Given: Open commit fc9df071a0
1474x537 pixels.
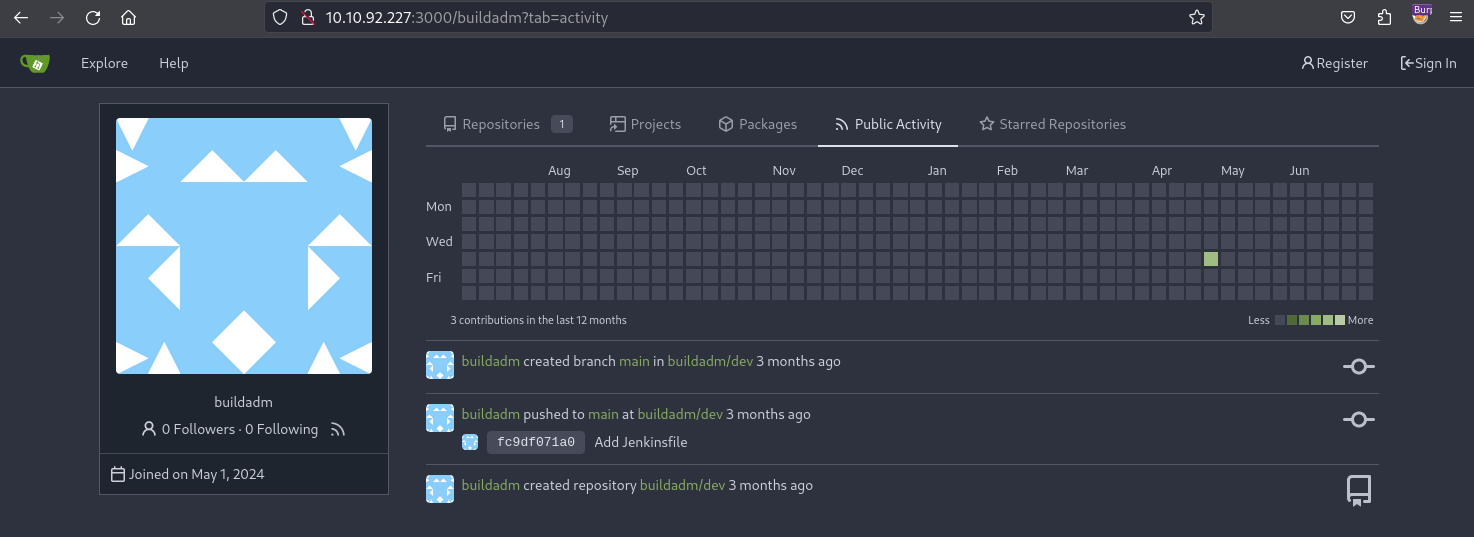Looking at the screenshot, I should pos(536,442).
